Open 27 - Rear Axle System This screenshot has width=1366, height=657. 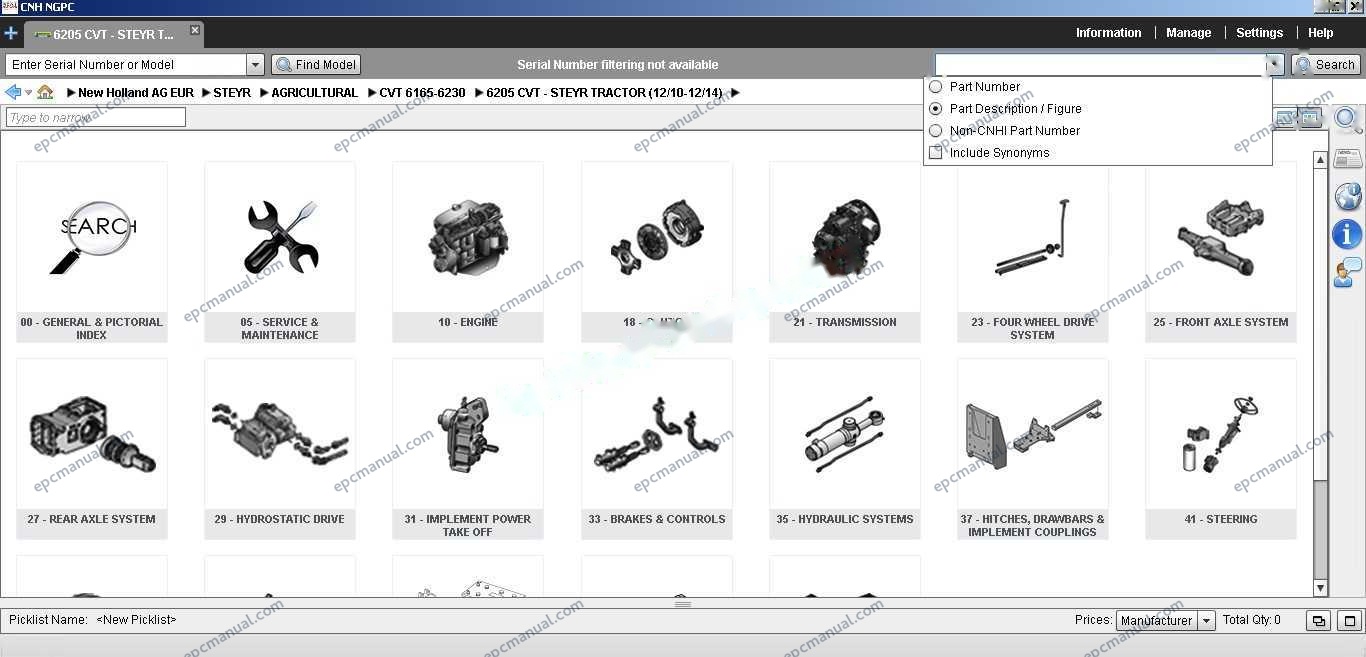point(92,449)
